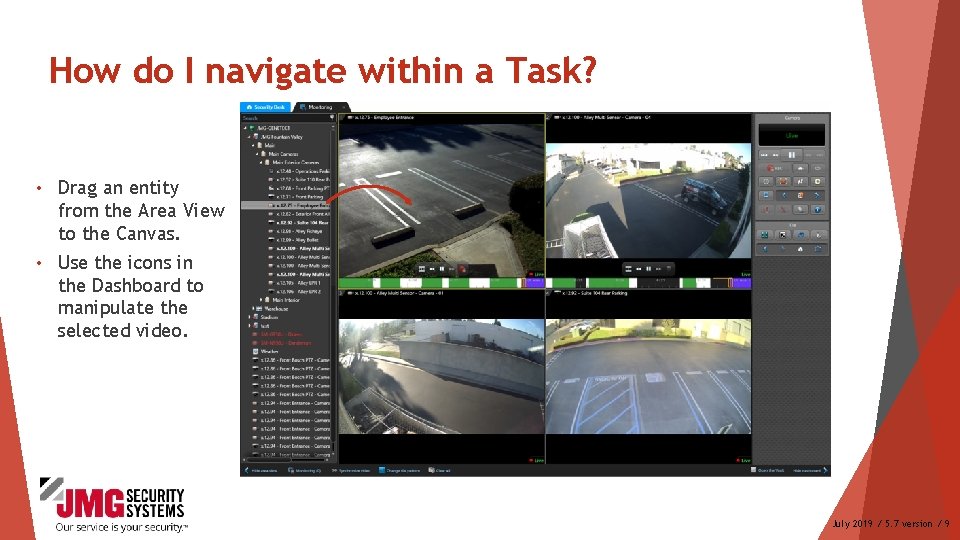This screenshot has width=960, height=540.
Task: Select the x.12.98 Alley Fisheye camera
Action: click(x=296, y=231)
